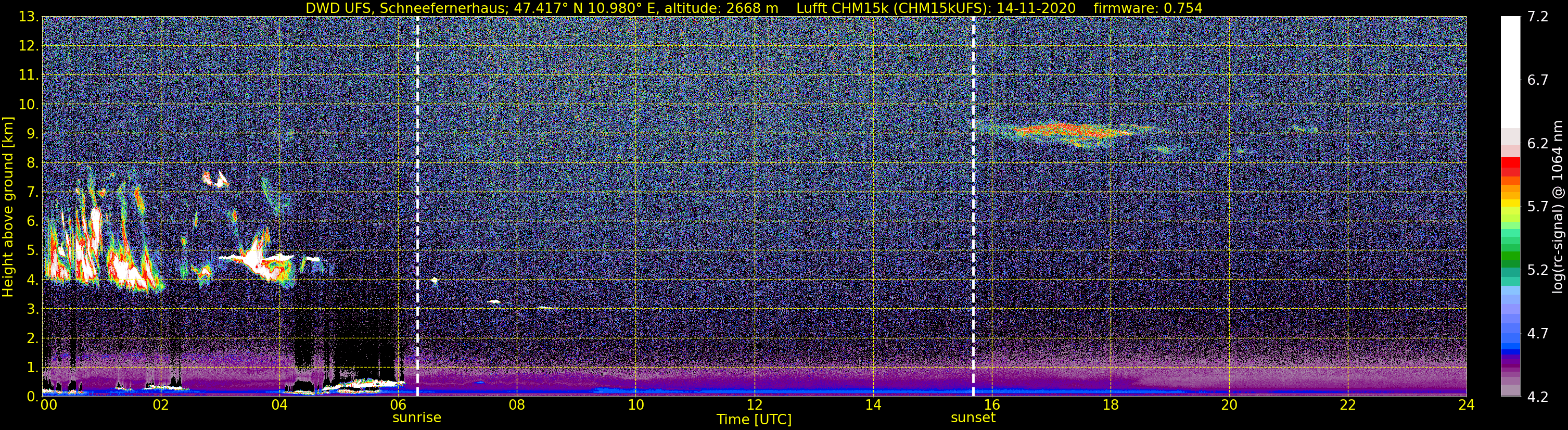This screenshot has height=430, width=1568.
Task: Click the 'sunrise' label below the axis
Action: point(416,418)
